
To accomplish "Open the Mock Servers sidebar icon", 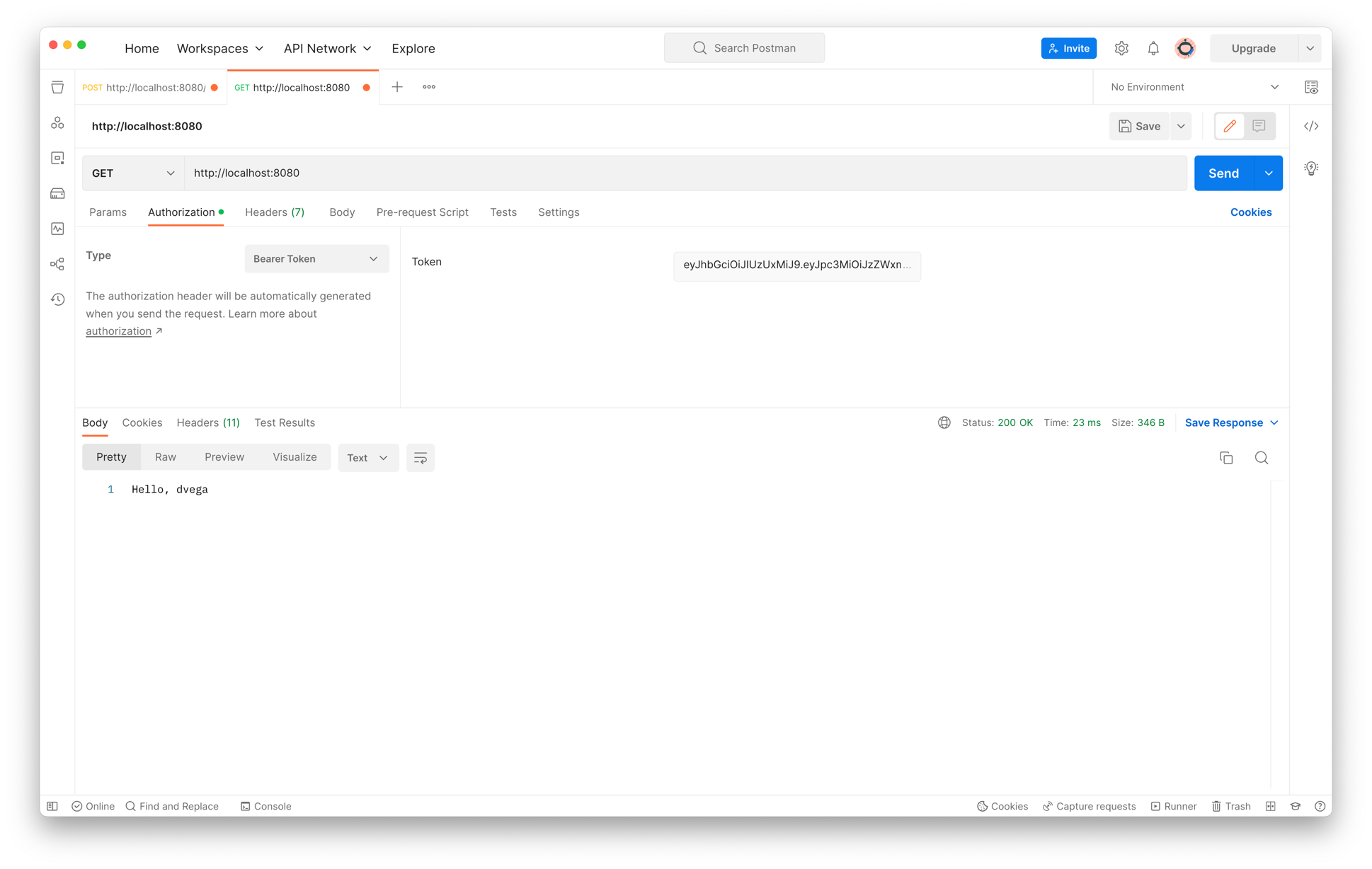I will point(57,193).
